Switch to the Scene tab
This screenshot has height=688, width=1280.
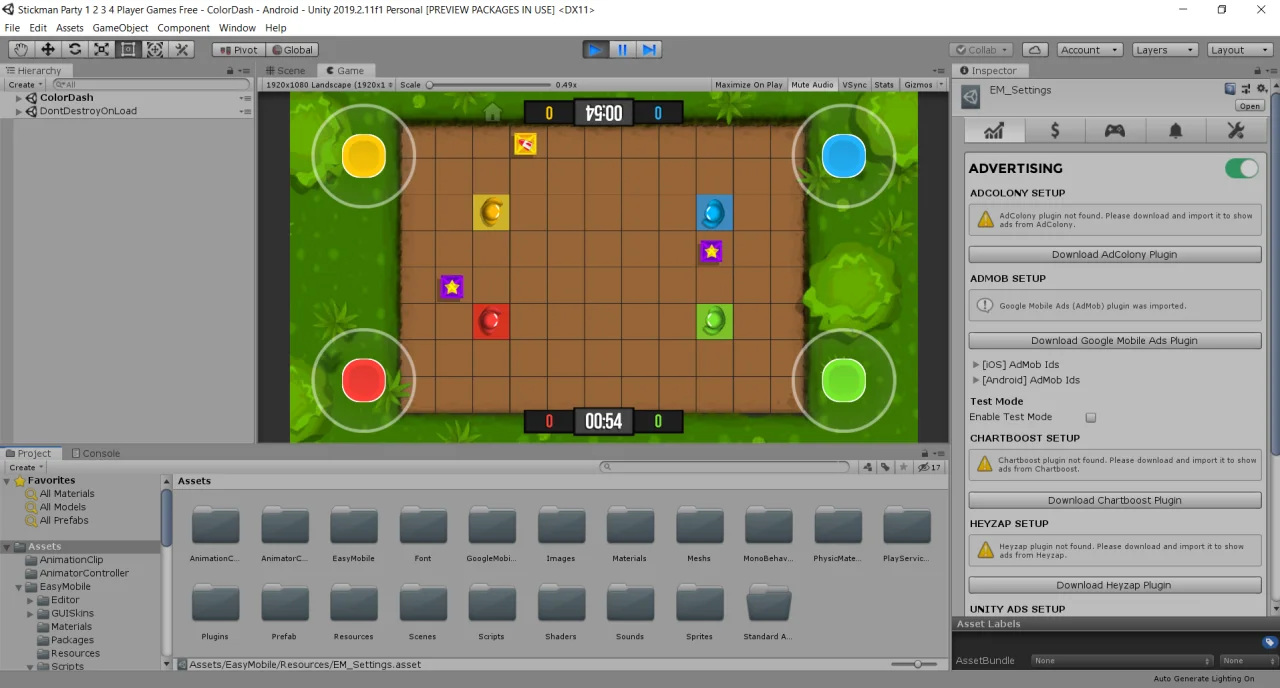point(286,71)
